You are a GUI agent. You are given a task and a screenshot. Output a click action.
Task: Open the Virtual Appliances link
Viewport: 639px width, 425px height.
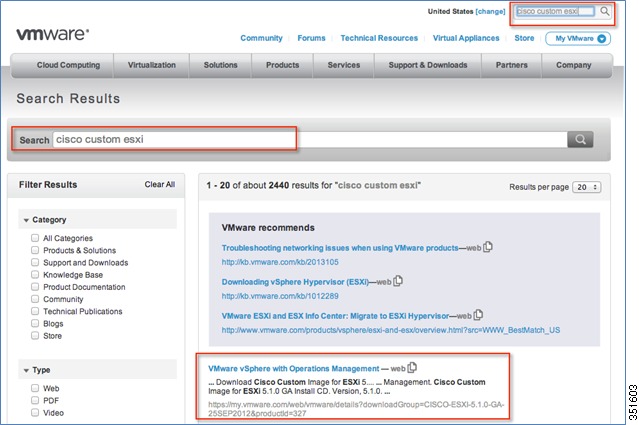466,38
